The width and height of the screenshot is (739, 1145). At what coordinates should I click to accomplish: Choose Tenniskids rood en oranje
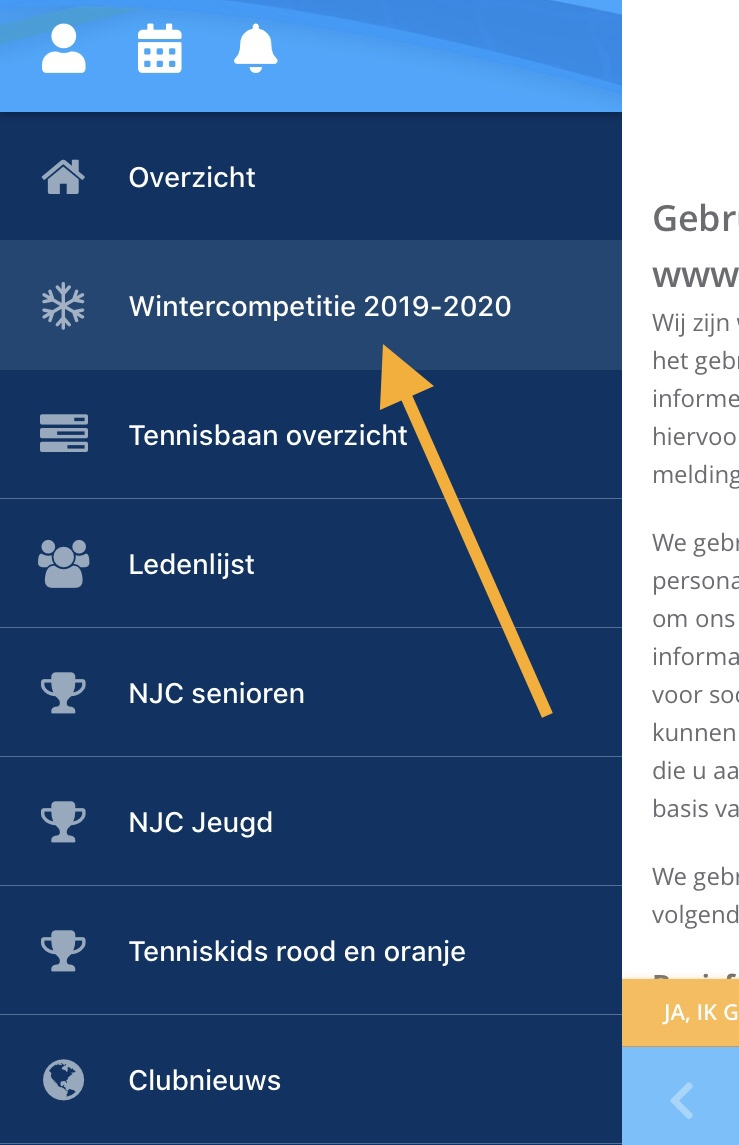(310, 951)
